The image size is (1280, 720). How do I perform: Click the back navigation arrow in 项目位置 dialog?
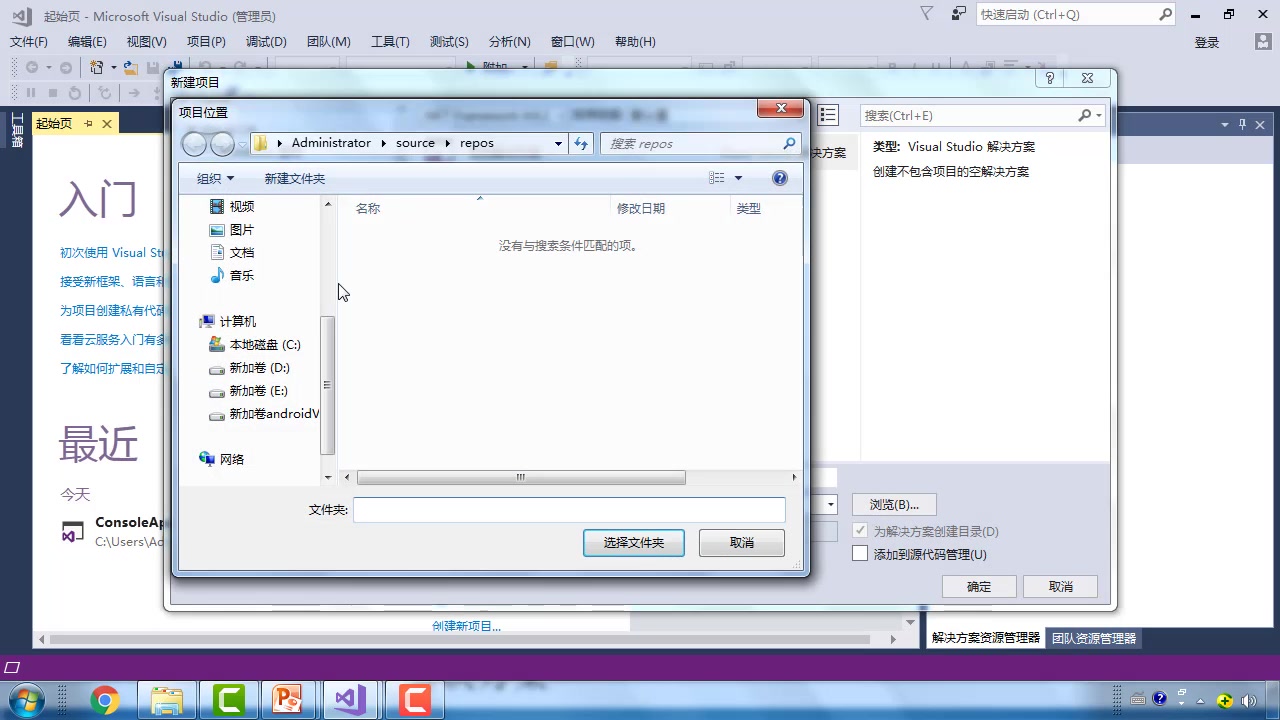(194, 144)
